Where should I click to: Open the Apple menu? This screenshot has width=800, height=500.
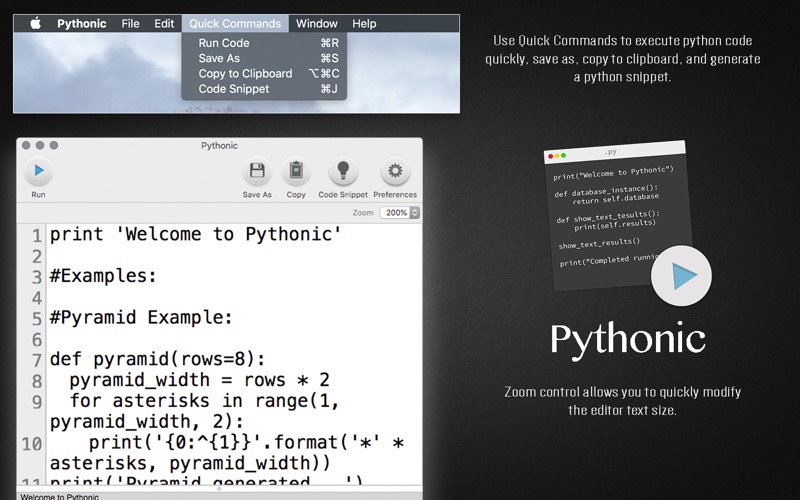36,23
